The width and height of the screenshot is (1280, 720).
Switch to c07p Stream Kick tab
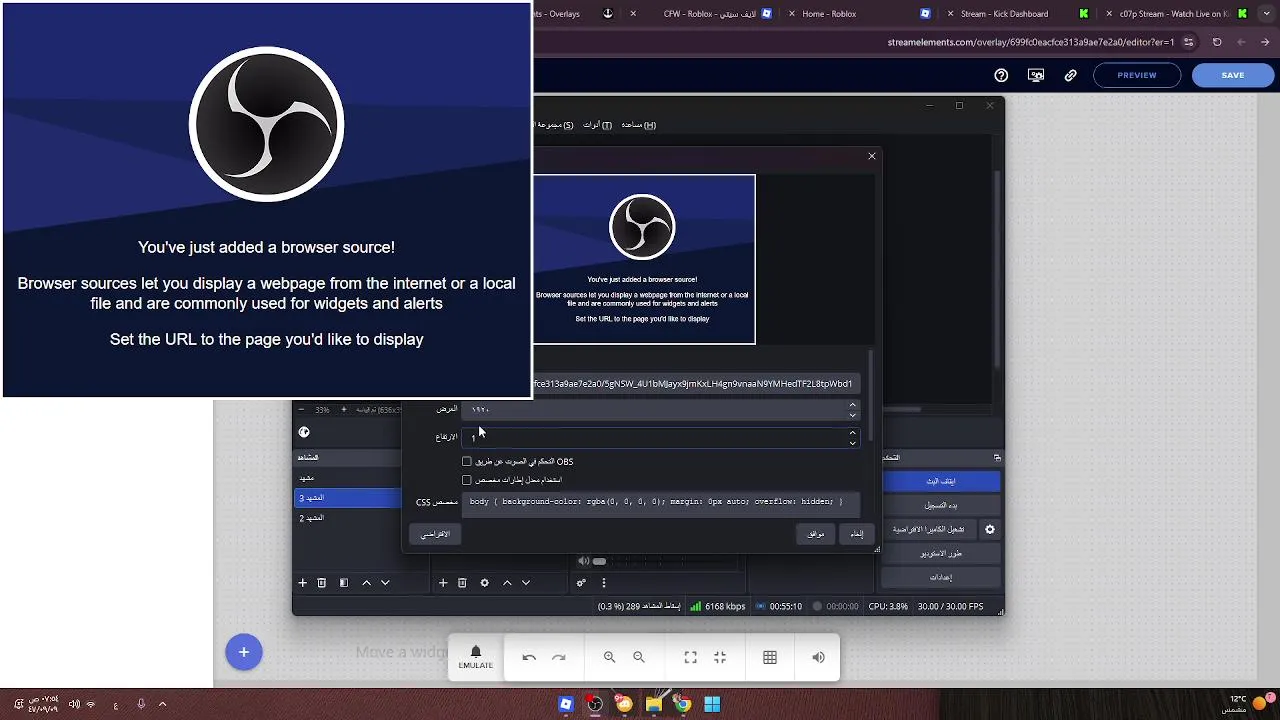point(1174,14)
